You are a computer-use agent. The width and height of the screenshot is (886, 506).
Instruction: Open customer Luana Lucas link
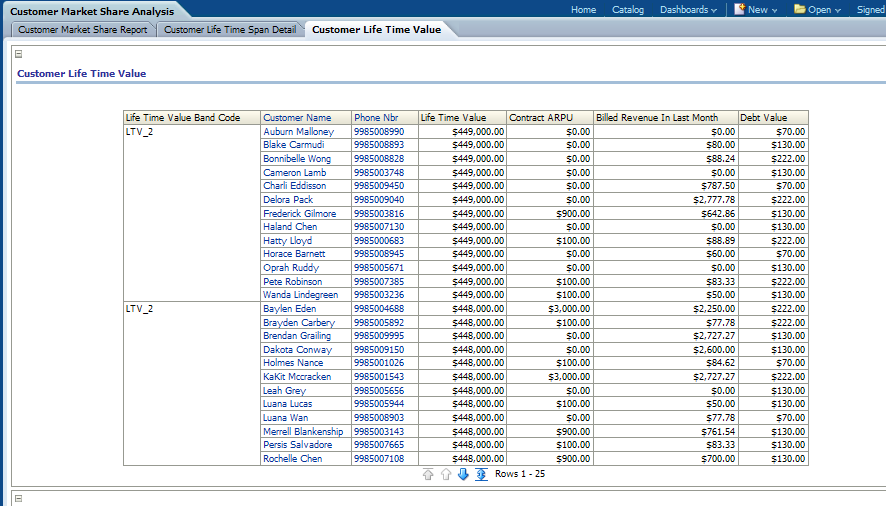click(x=287, y=404)
